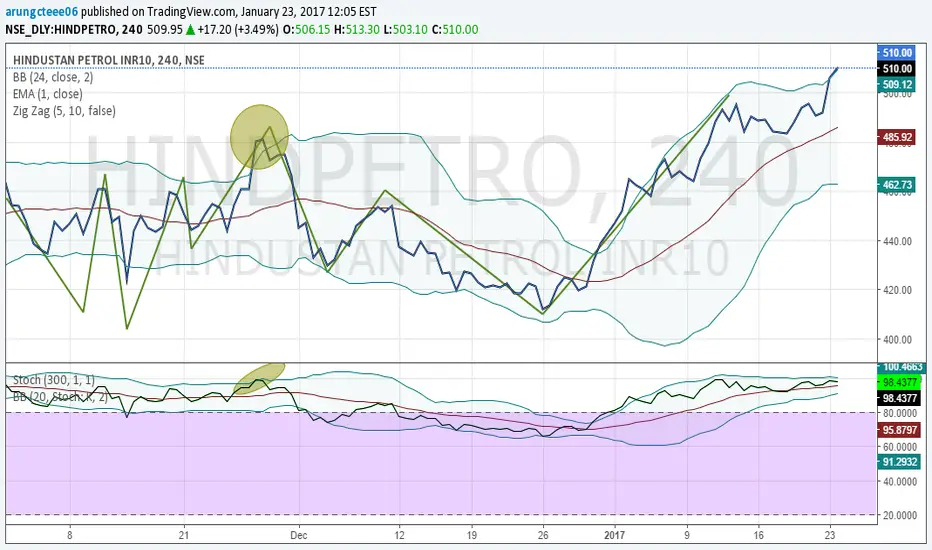
Task: Select the NSE_DLY:HINDPETRO, 240 symbol text
Action: click(74, 29)
